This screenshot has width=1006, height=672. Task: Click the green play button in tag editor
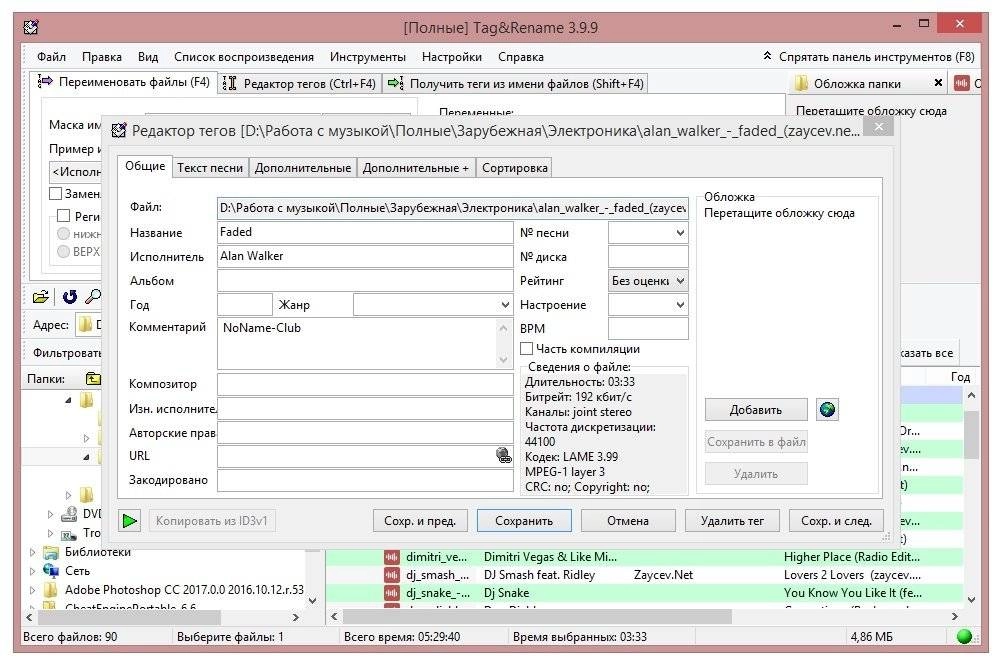pyautogui.click(x=129, y=521)
